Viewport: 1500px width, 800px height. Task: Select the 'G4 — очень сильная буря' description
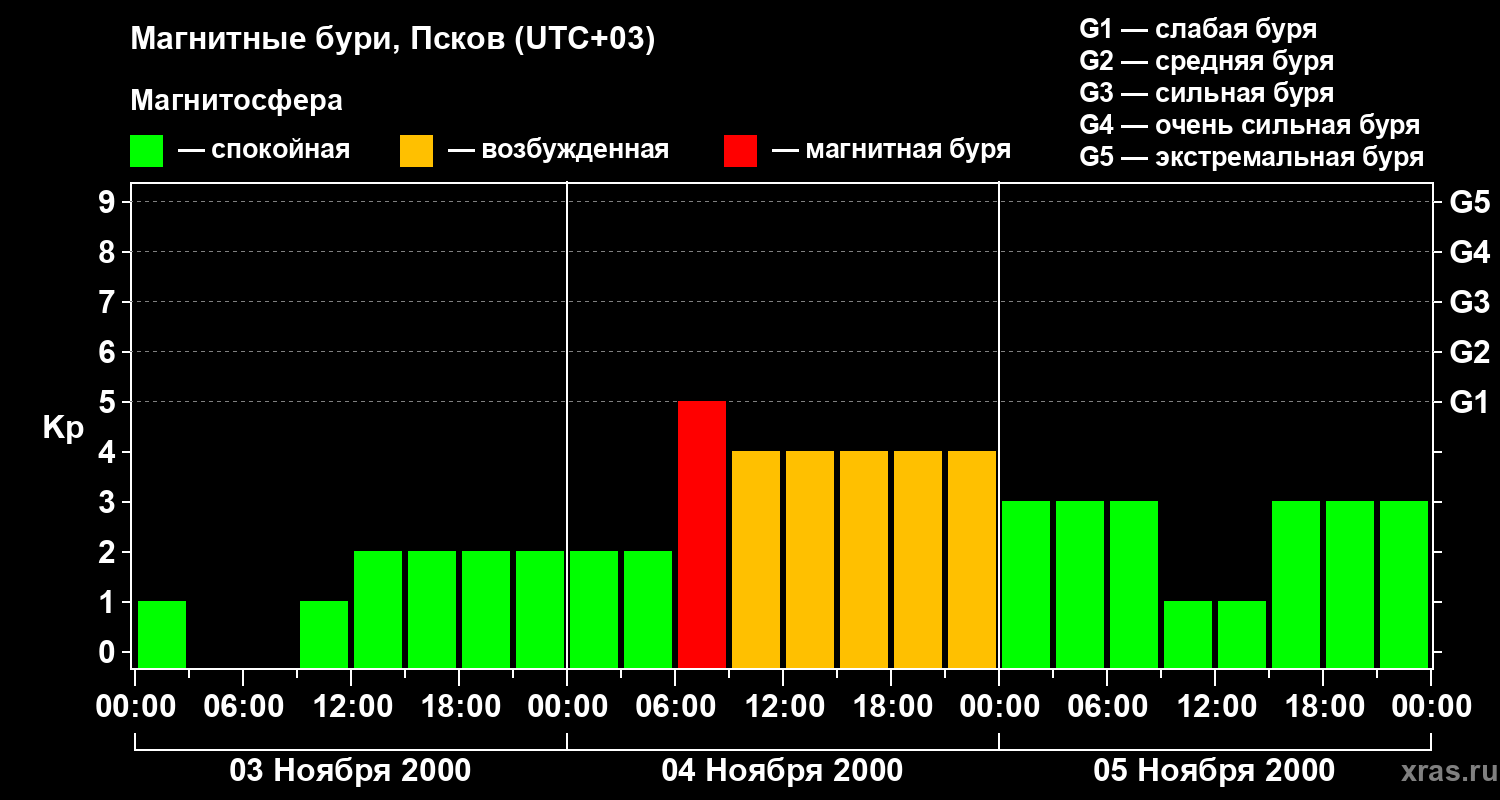[x=1250, y=125]
